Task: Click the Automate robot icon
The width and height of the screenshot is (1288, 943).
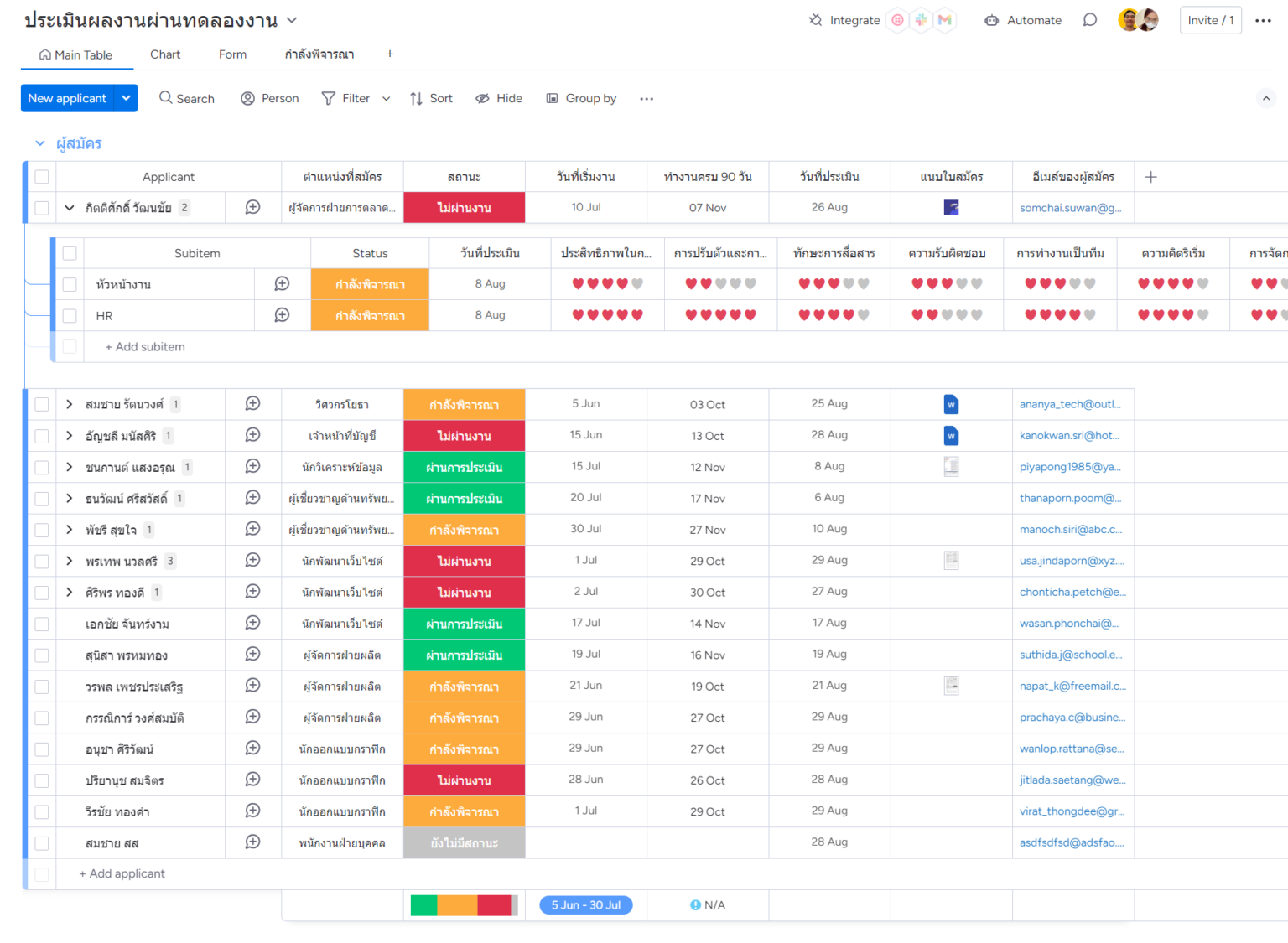Action: click(x=991, y=20)
